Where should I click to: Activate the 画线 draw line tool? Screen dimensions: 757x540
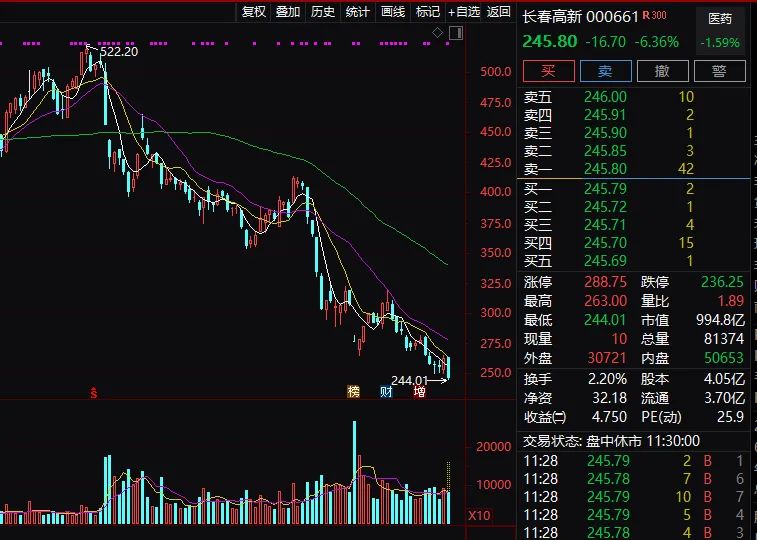pyautogui.click(x=393, y=12)
